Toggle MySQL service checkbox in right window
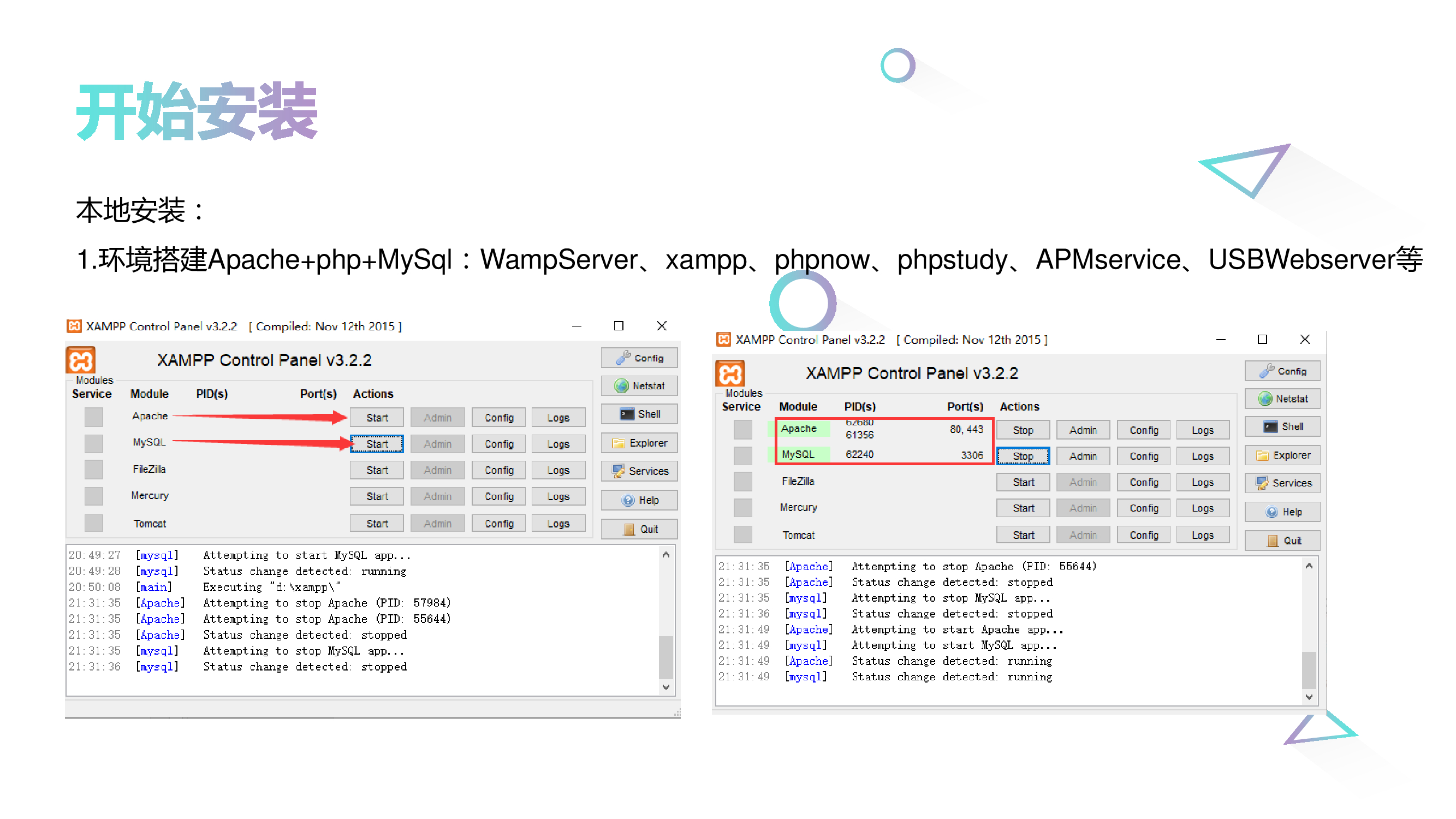The image size is (1456, 819). coord(742,456)
